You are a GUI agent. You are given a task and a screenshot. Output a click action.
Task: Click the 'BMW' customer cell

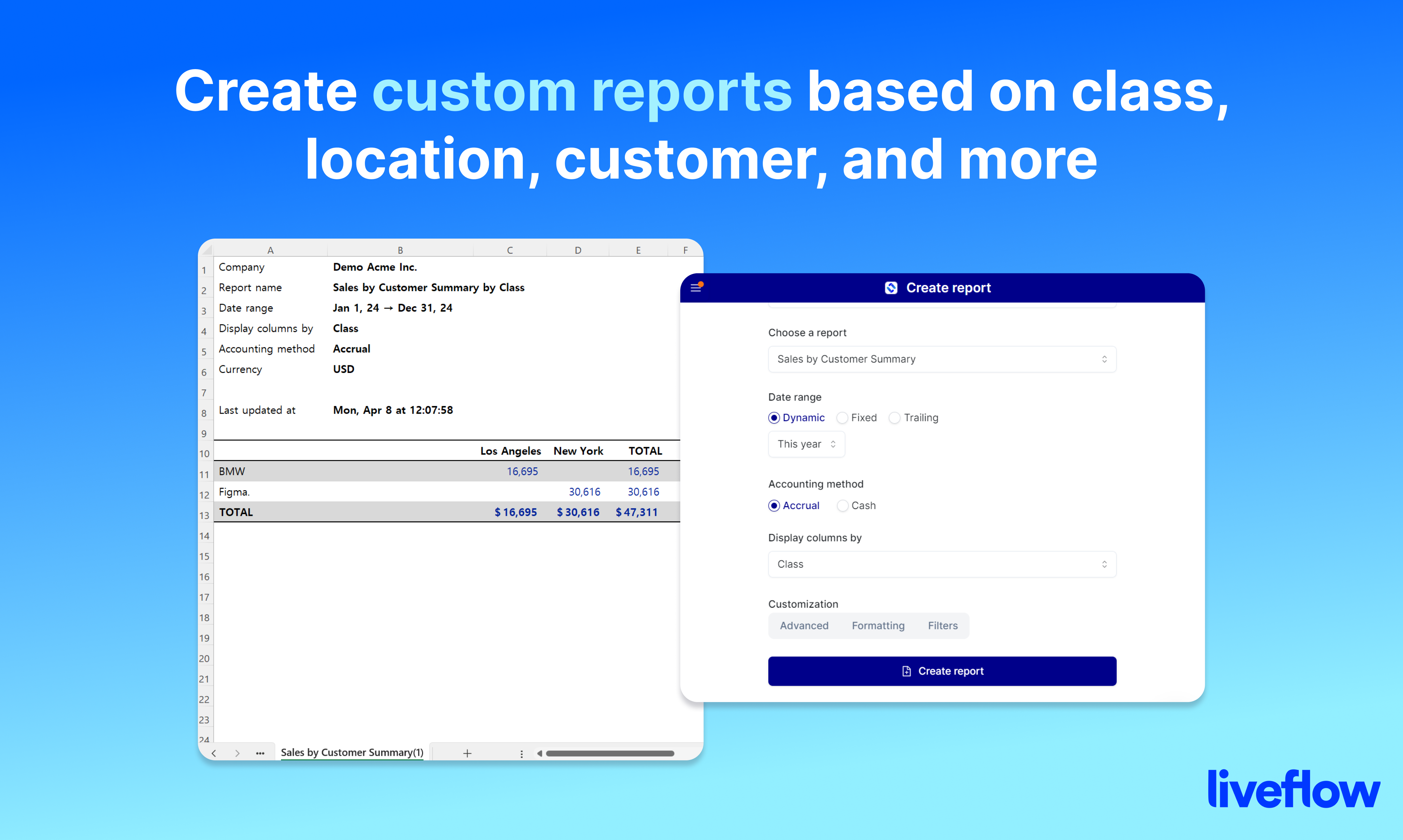click(232, 471)
